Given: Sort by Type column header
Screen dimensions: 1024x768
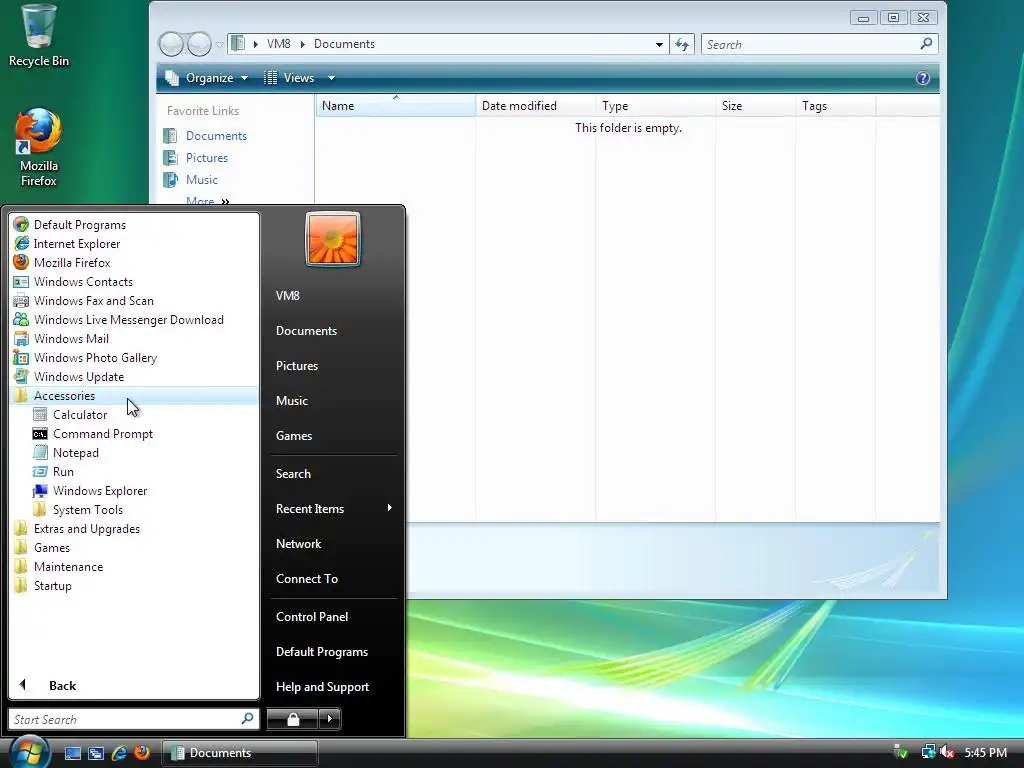Looking at the screenshot, I should click(x=656, y=106).
